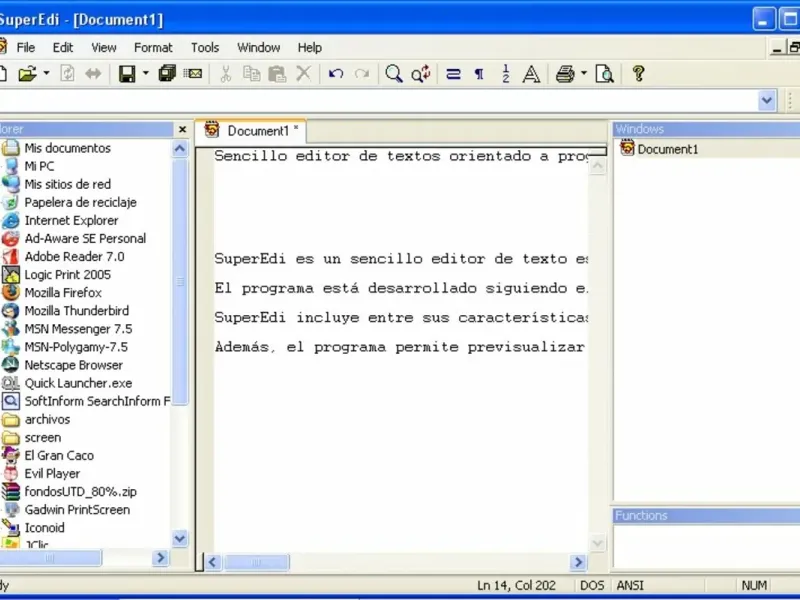The image size is (800, 600).
Task: Open font settings letter A icon
Action: click(531, 74)
